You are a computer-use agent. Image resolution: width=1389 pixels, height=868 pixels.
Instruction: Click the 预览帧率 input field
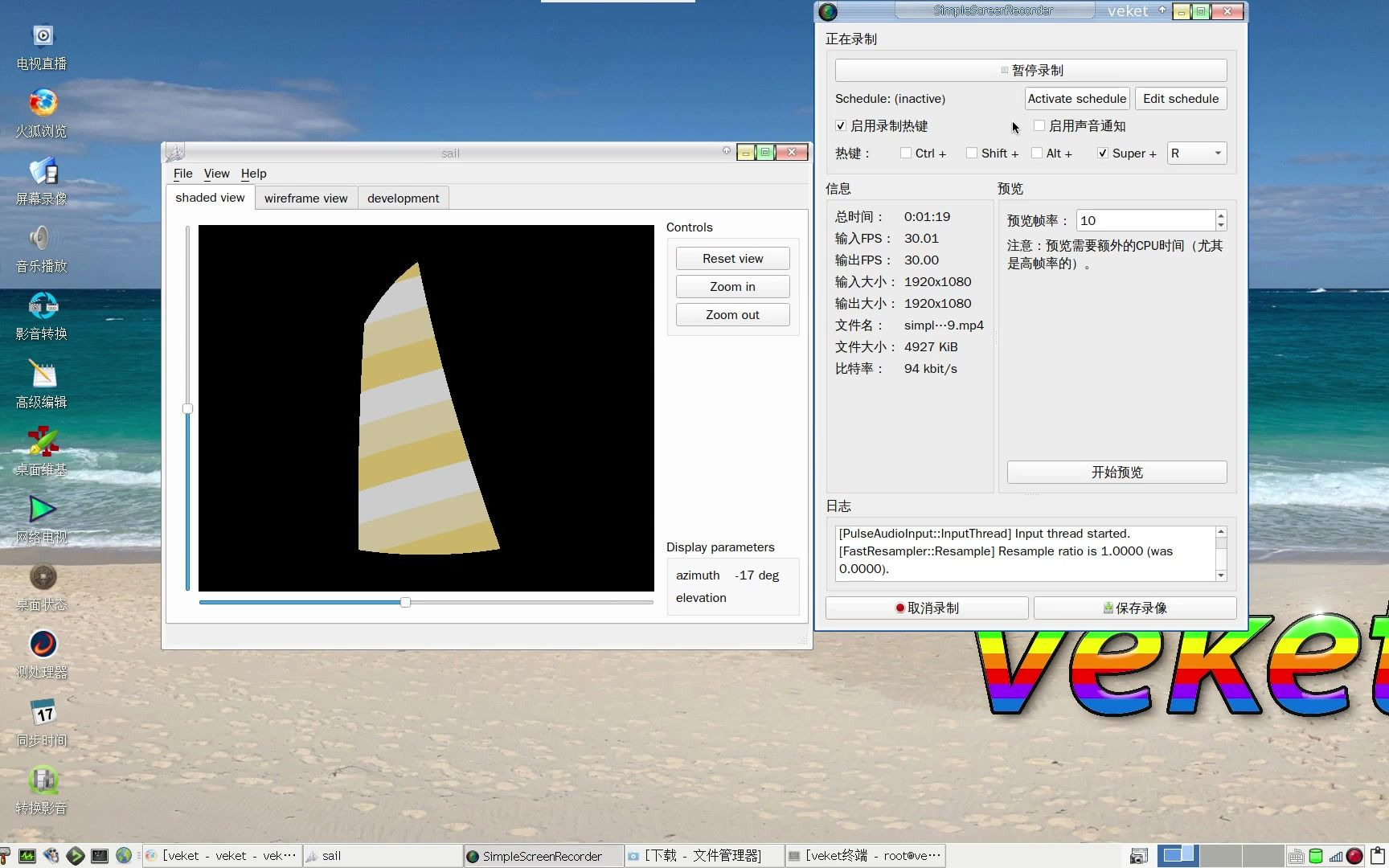(1145, 221)
